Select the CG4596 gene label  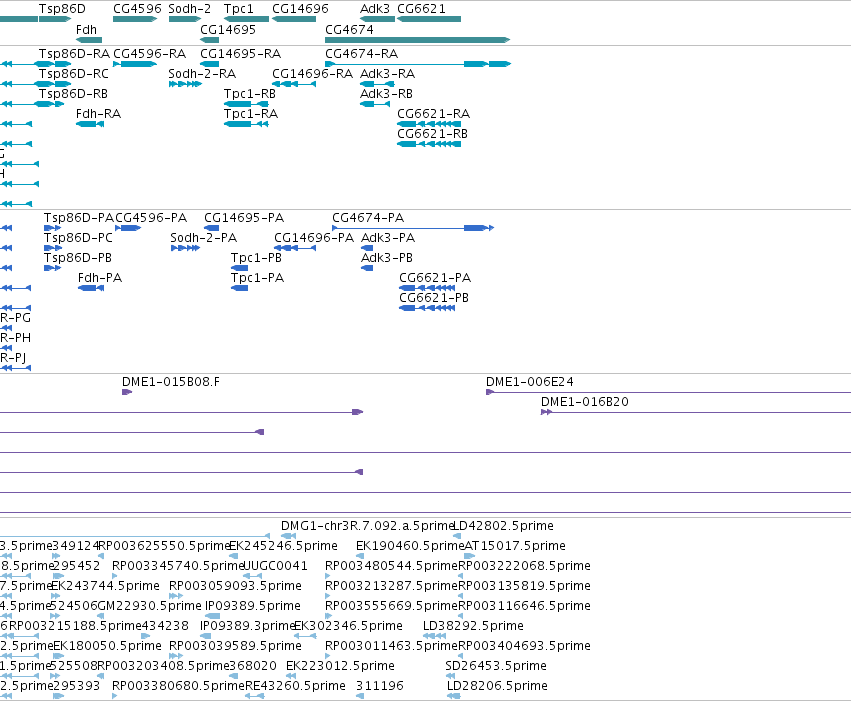click(x=137, y=9)
